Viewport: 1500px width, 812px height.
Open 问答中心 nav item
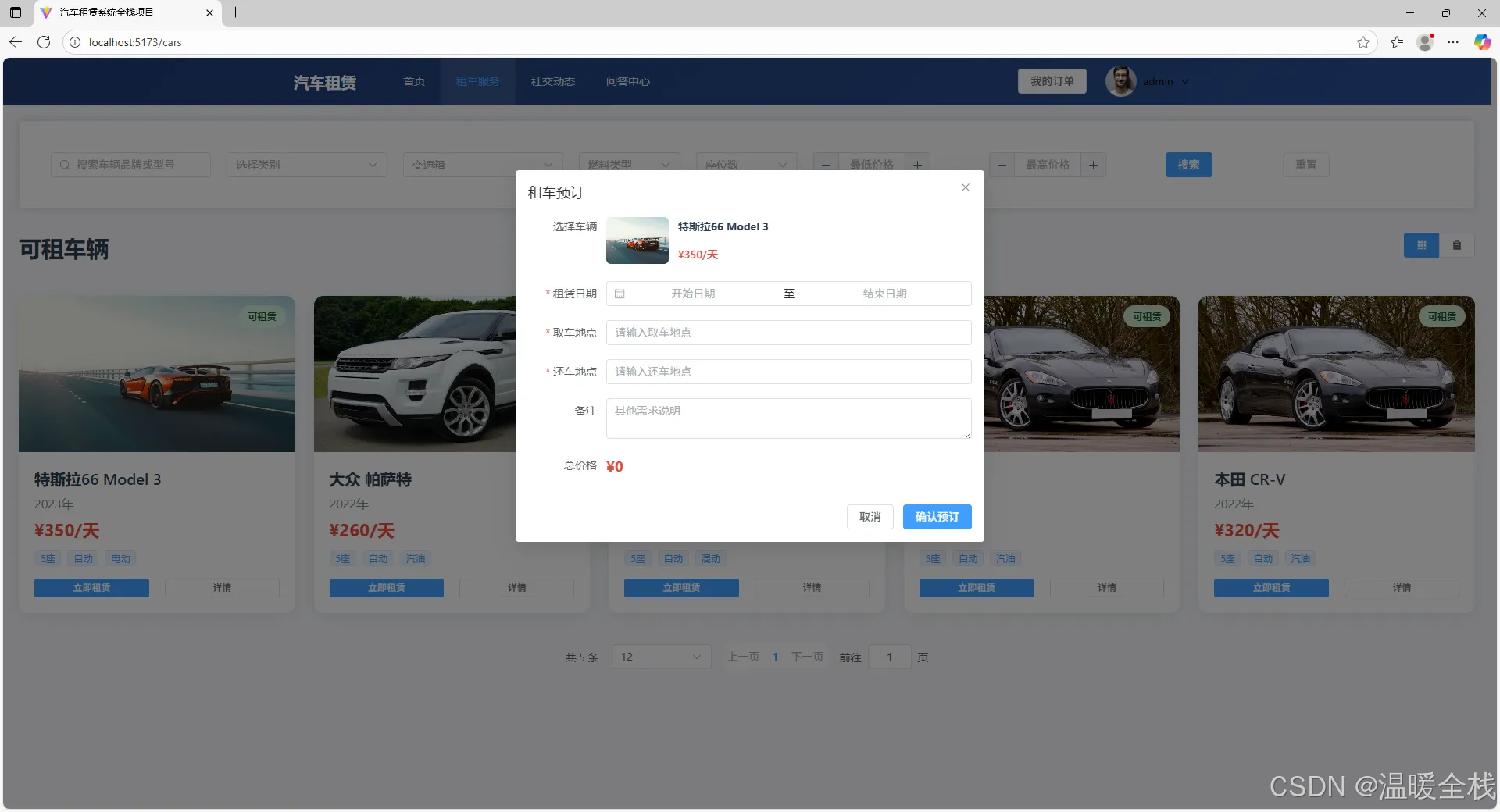pos(628,81)
